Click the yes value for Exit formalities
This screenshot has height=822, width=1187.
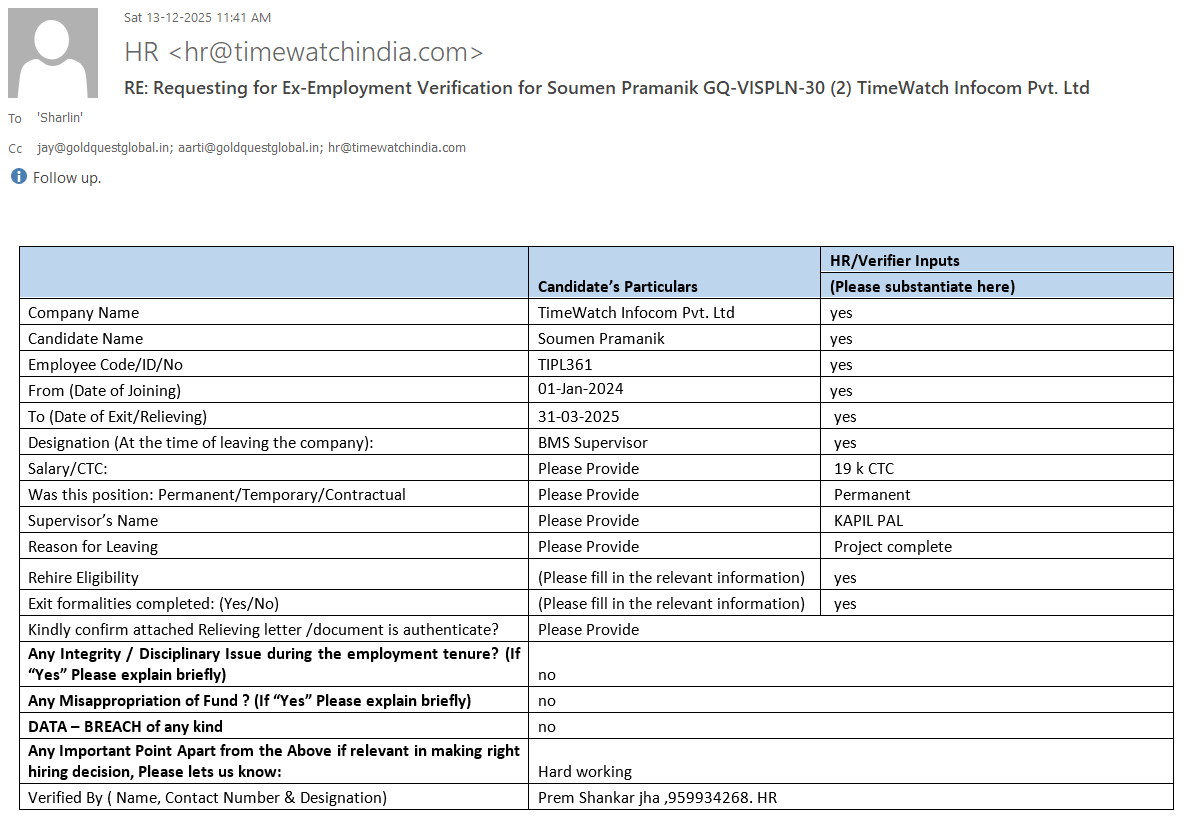[x=846, y=604]
